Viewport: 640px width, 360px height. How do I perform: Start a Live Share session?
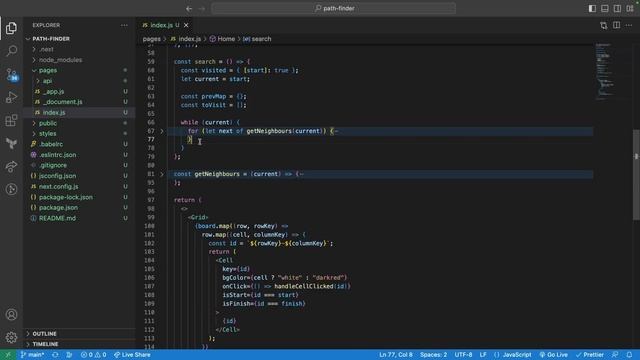132,355
